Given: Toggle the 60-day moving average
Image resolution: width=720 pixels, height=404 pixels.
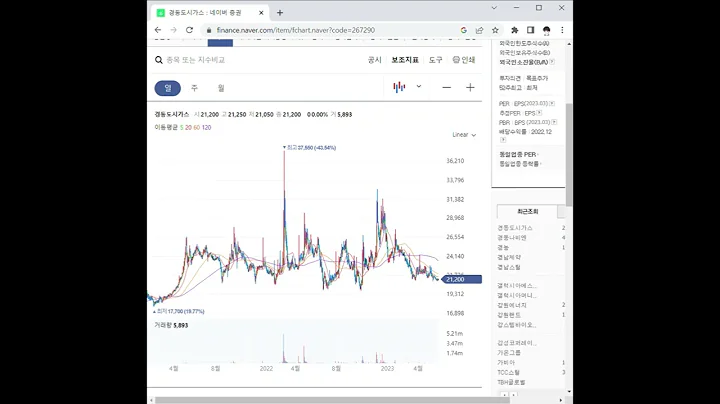Looking at the screenshot, I should coord(197,128).
